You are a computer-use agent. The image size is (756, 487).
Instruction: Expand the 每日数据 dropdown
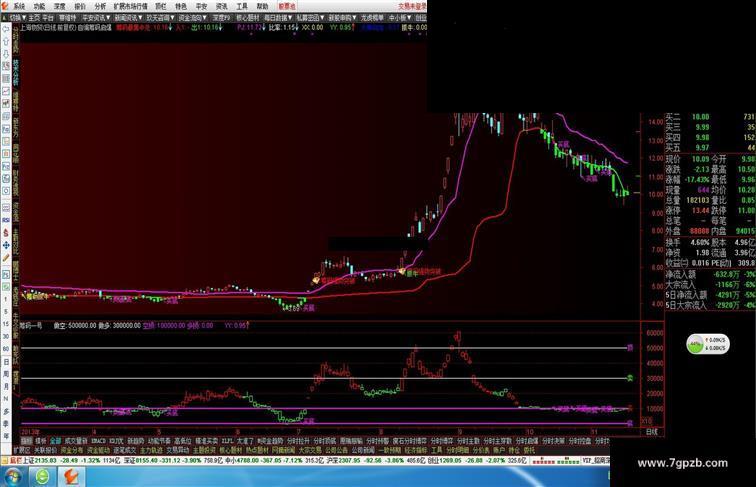[278, 17]
